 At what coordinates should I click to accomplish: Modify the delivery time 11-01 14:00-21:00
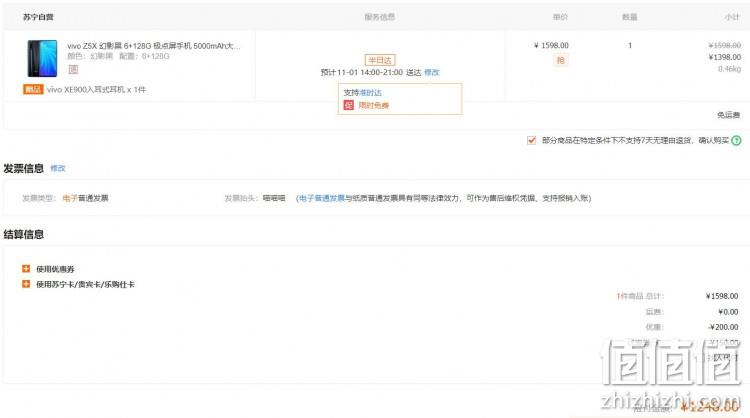[x=431, y=72]
